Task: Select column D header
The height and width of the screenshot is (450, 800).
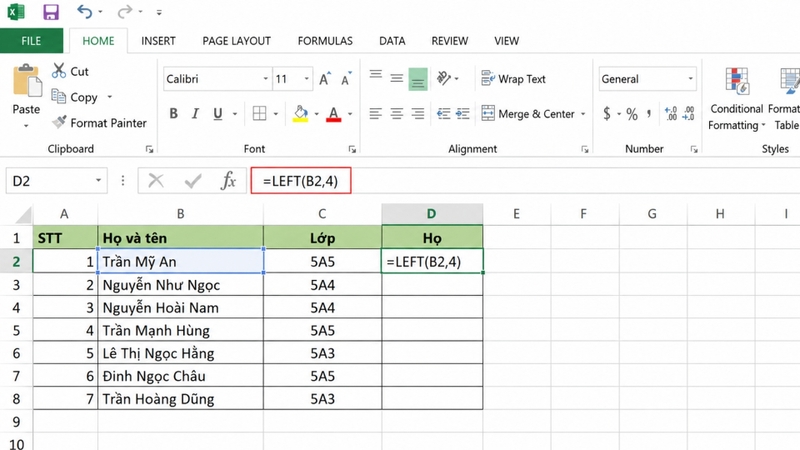Action: [x=432, y=214]
